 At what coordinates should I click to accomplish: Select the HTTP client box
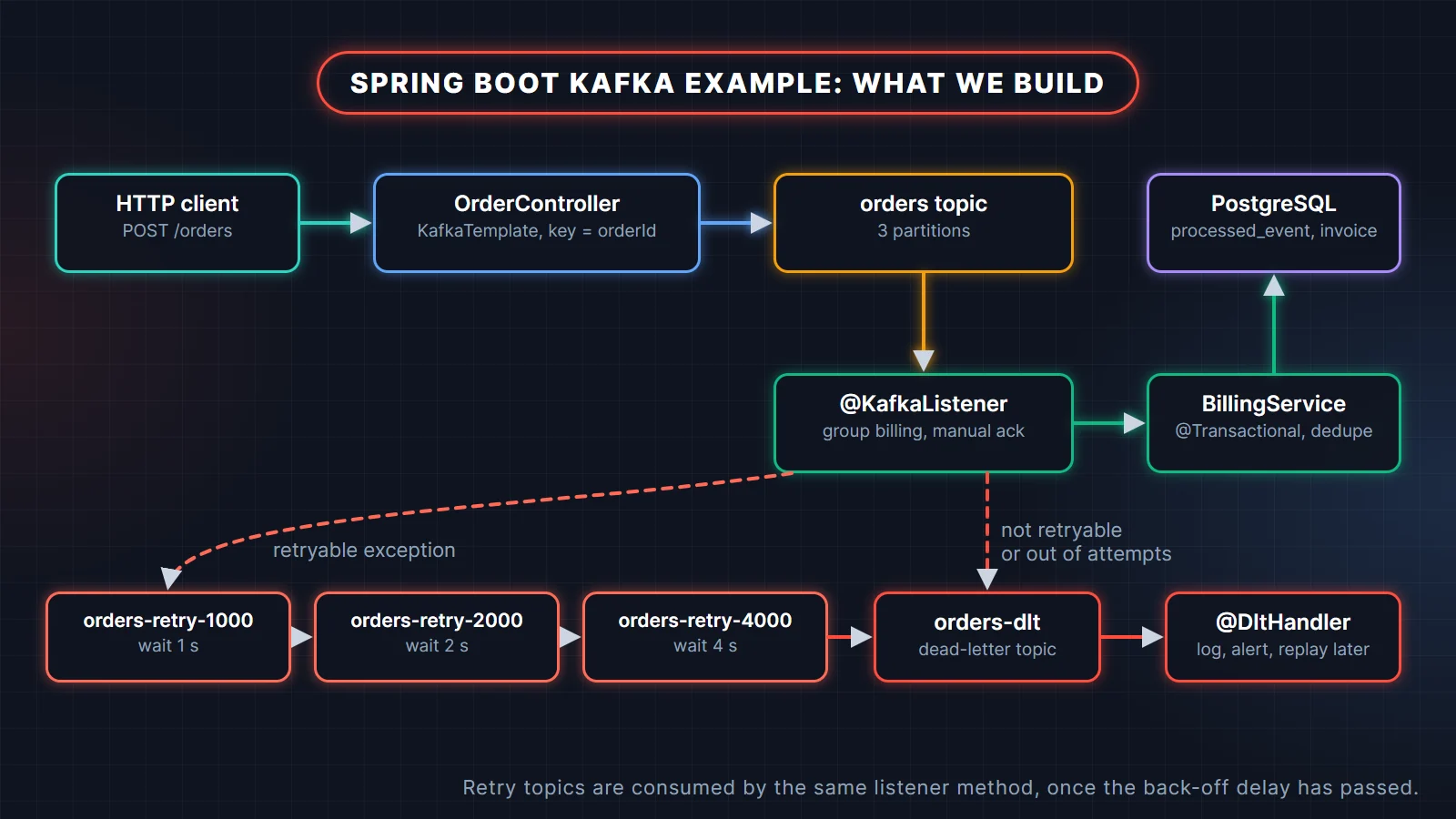(177, 223)
